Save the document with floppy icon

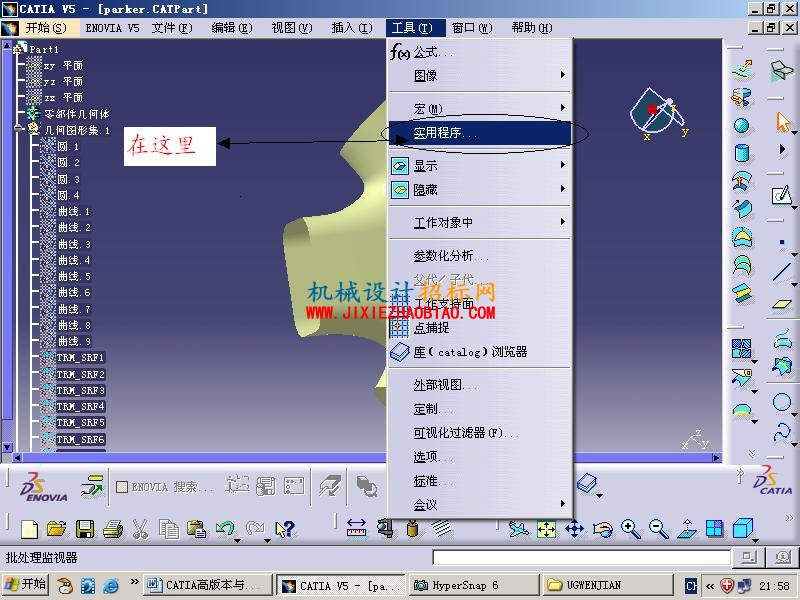click(x=85, y=529)
